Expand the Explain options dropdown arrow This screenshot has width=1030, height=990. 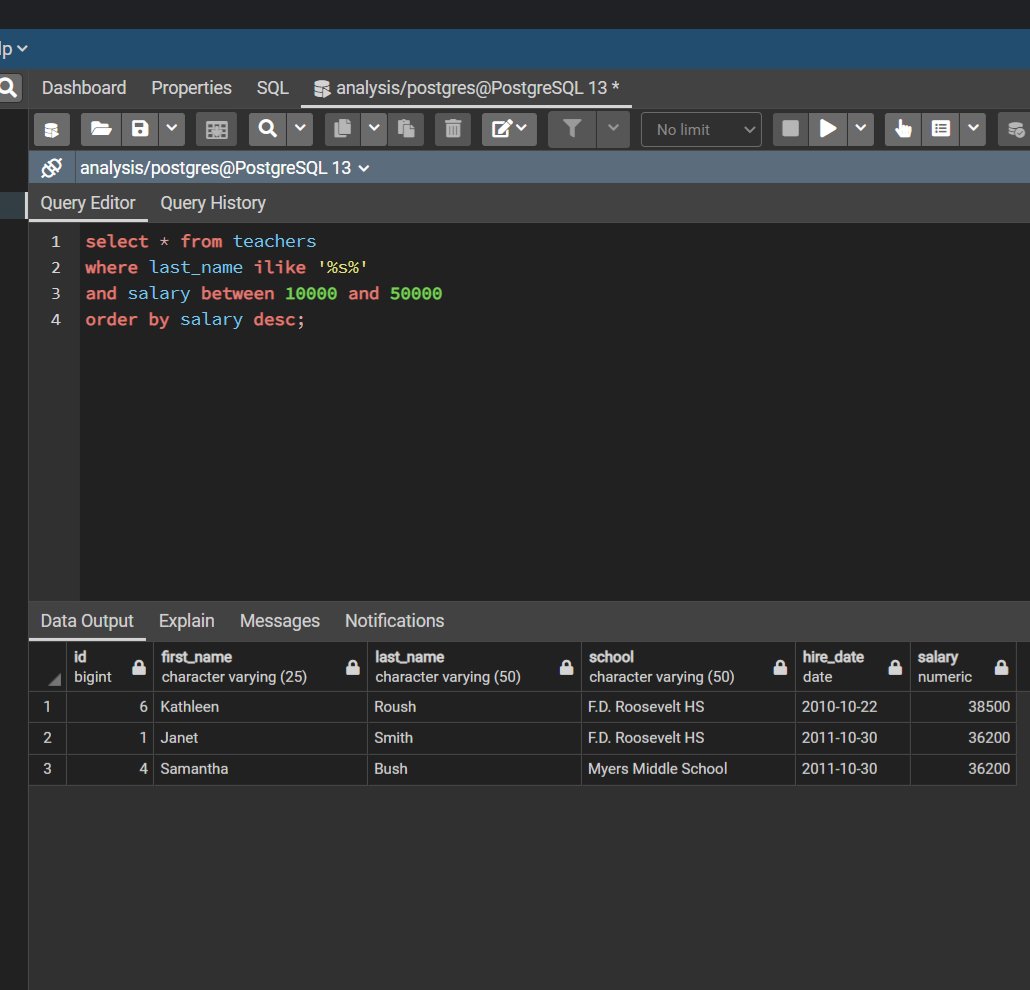coord(973,129)
